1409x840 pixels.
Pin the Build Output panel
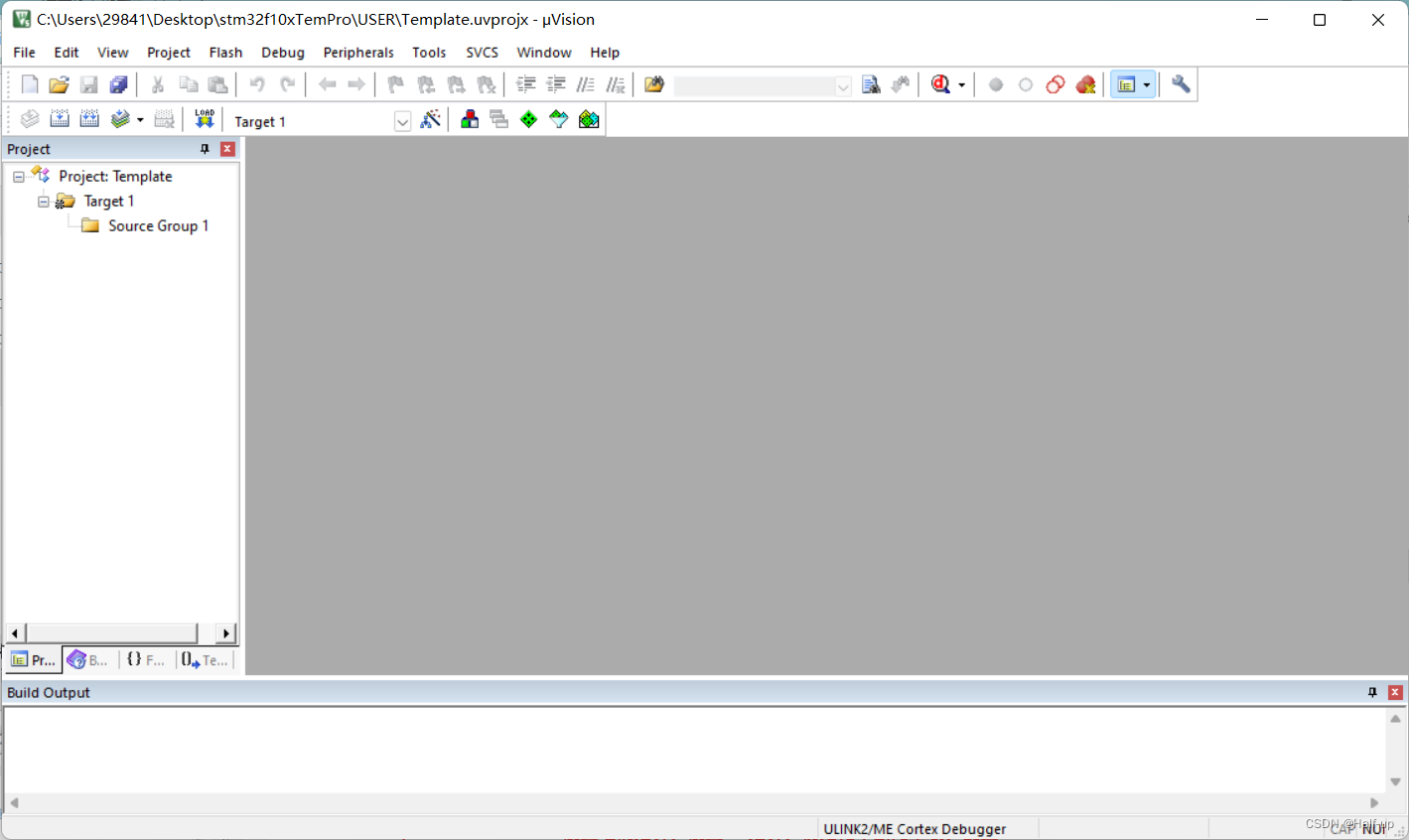click(1372, 692)
